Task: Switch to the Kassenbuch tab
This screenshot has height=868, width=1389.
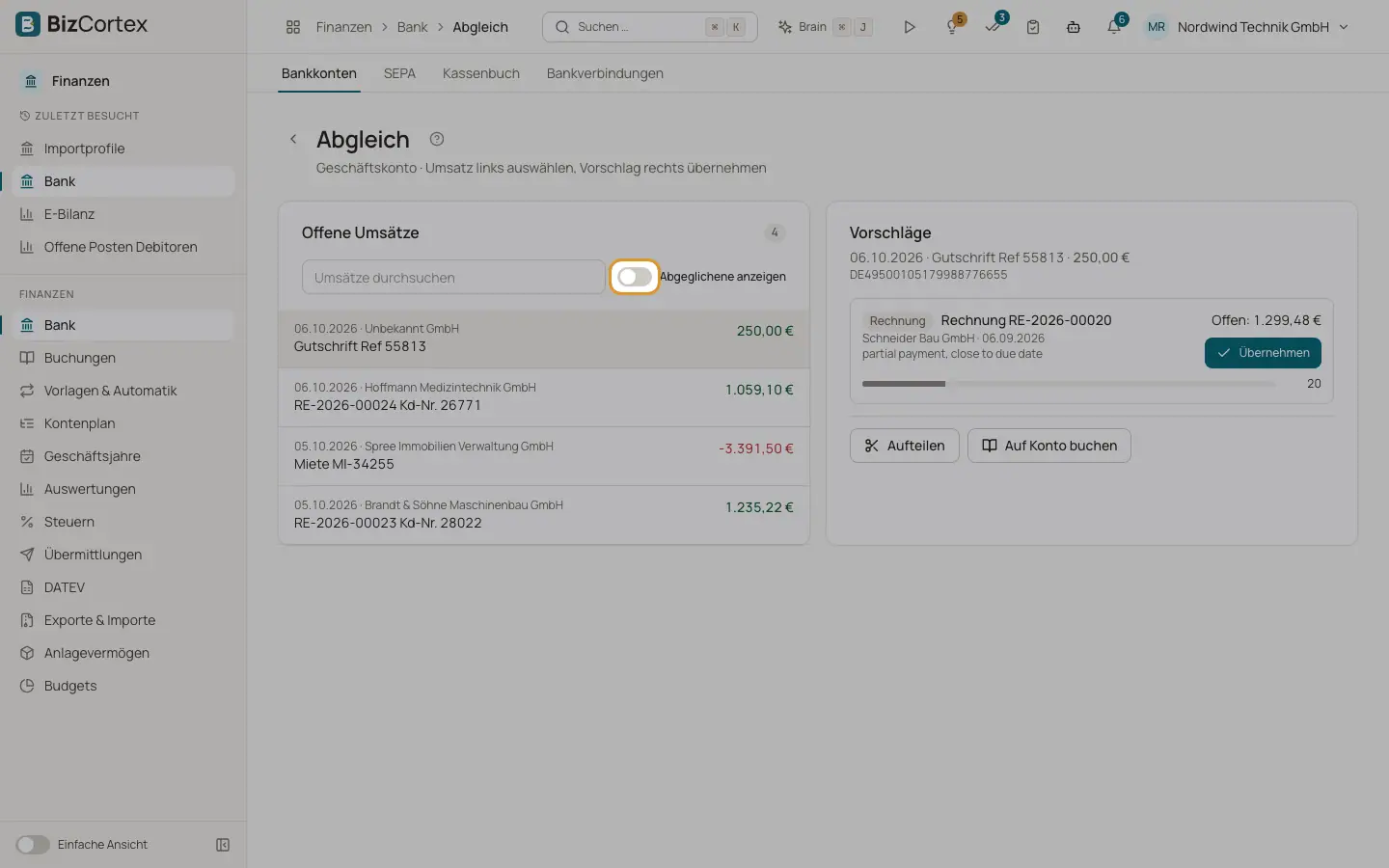Action: click(x=481, y=73)
